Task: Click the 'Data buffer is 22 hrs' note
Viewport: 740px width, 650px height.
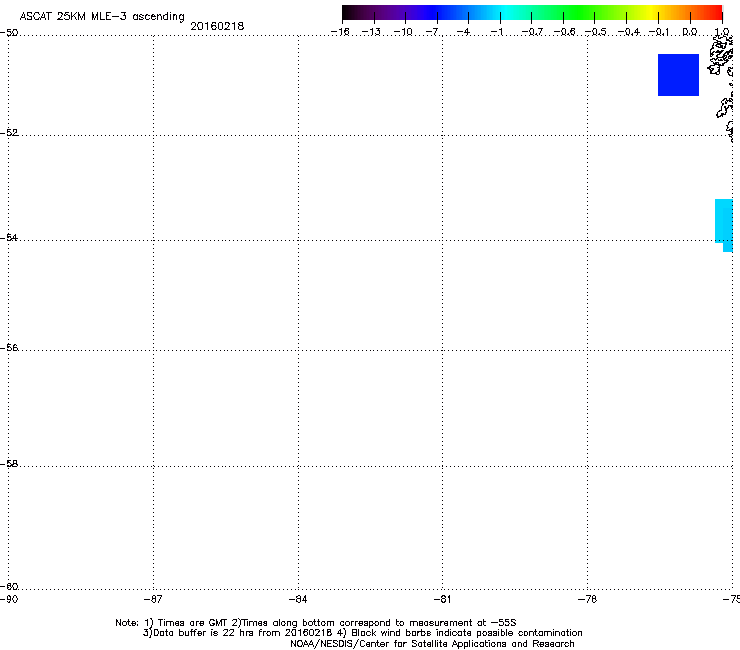Action: click(362, 633)
